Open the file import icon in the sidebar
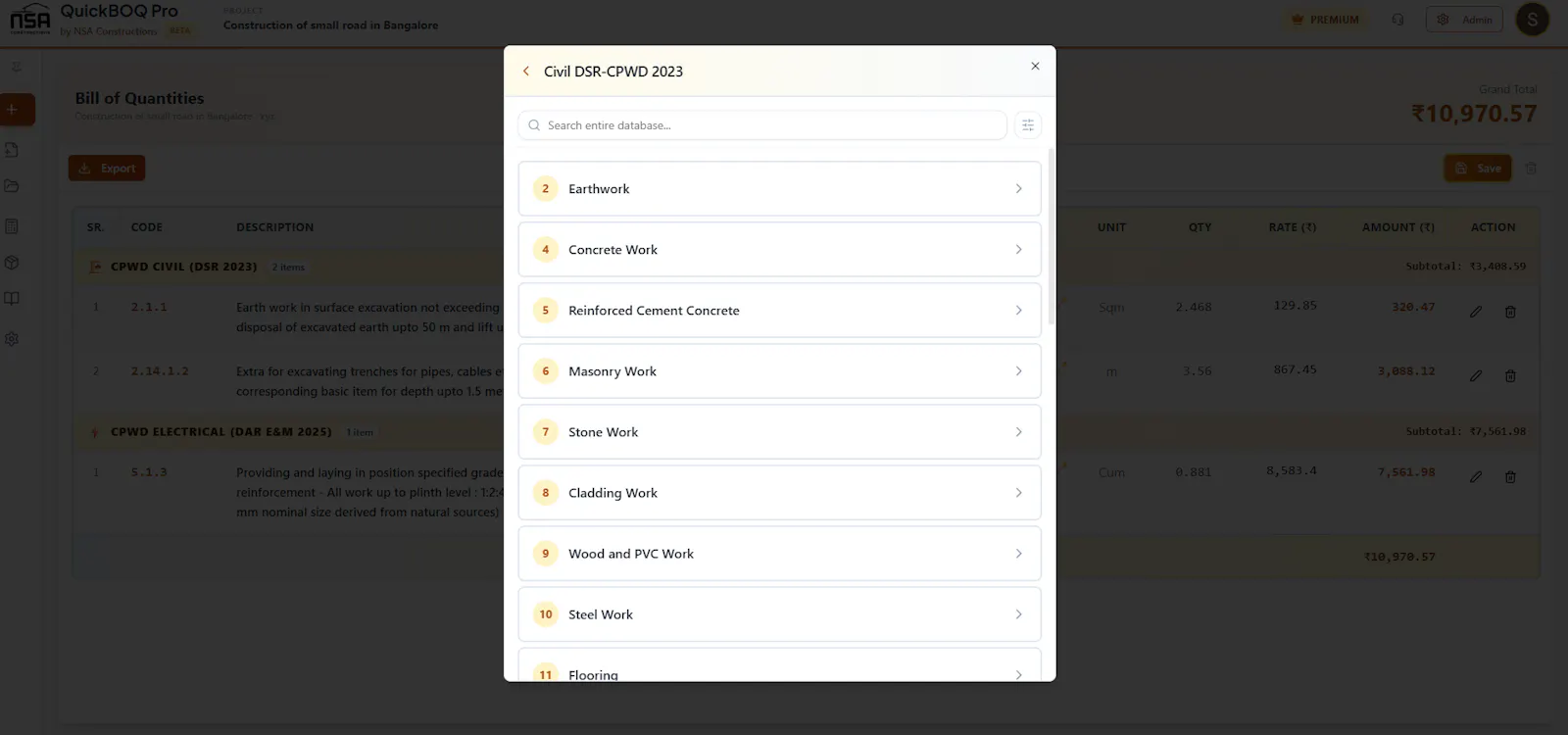The height and width of the screenshot is (735, 1568). (x=12, y=150)
